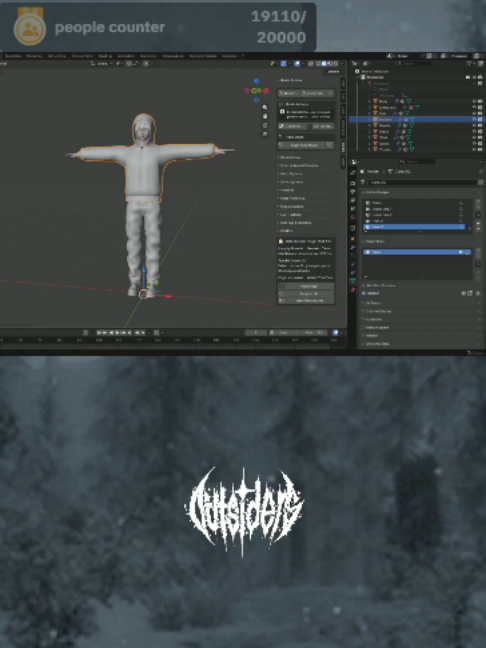The width and height of the screenshot is (486, 648).
Task: Click the red X axis on navigation gizmo
Action: coord(266,91)
